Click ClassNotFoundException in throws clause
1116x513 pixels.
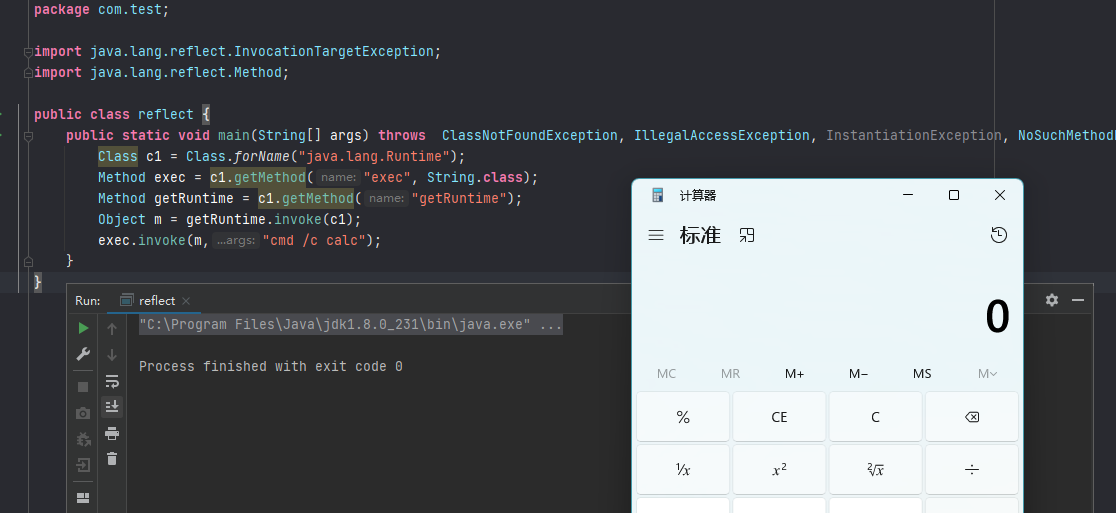pos(530,135)
